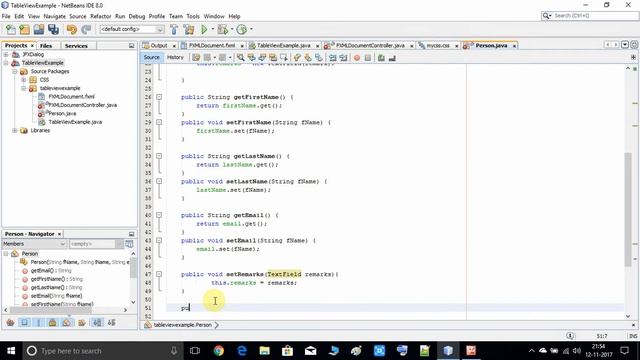The image size is (640, 360).
Task: Click the Shift Line Right editor icon
Action: click(343, 58)
